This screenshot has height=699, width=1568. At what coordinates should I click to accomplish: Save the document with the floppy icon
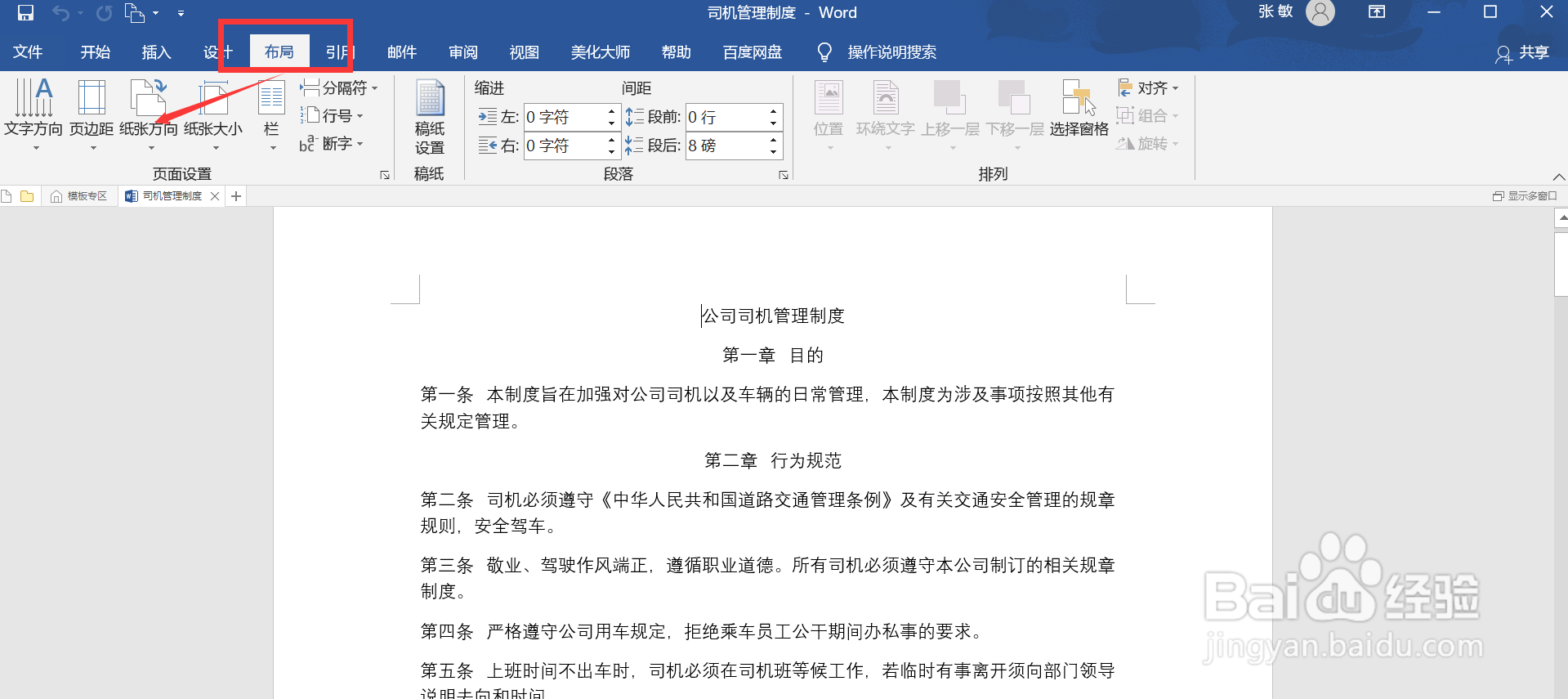(25, 13)
